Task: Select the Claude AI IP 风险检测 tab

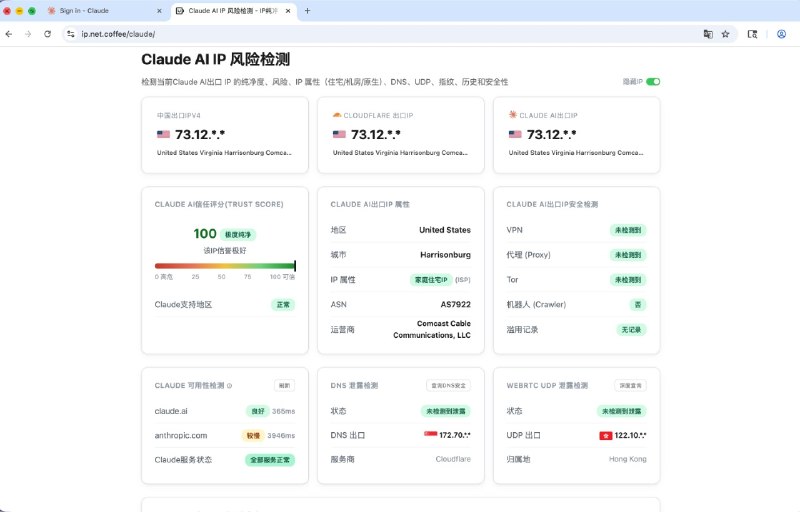Action: point(233,11)
